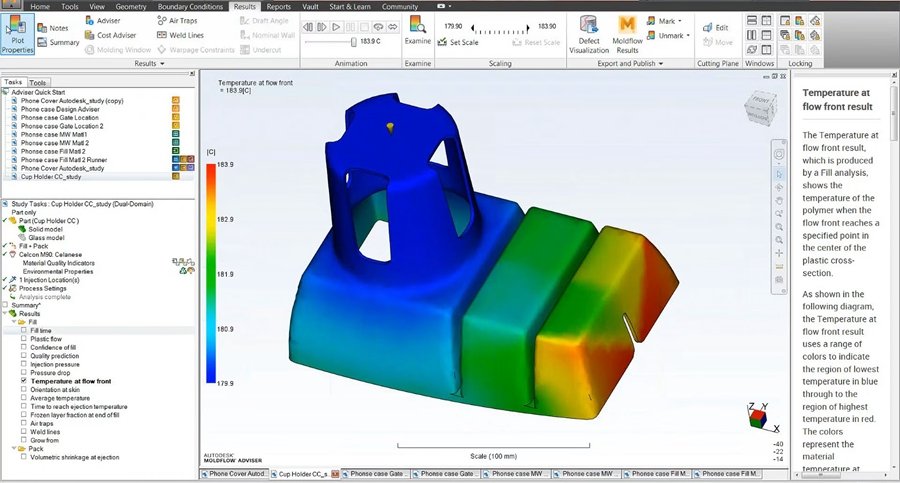900x483 pixels.
Task: Enable the Plastic flow result
Action: click(x=24, y=339)
